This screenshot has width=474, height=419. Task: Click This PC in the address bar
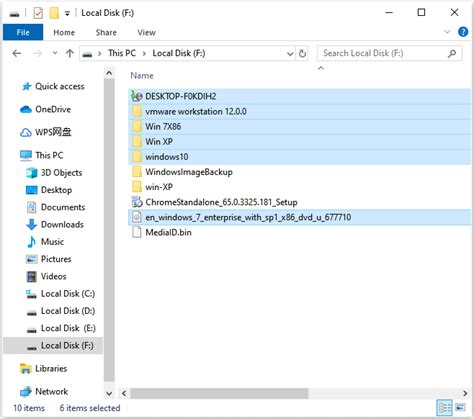pyautogui.click(x=122, y=53)
